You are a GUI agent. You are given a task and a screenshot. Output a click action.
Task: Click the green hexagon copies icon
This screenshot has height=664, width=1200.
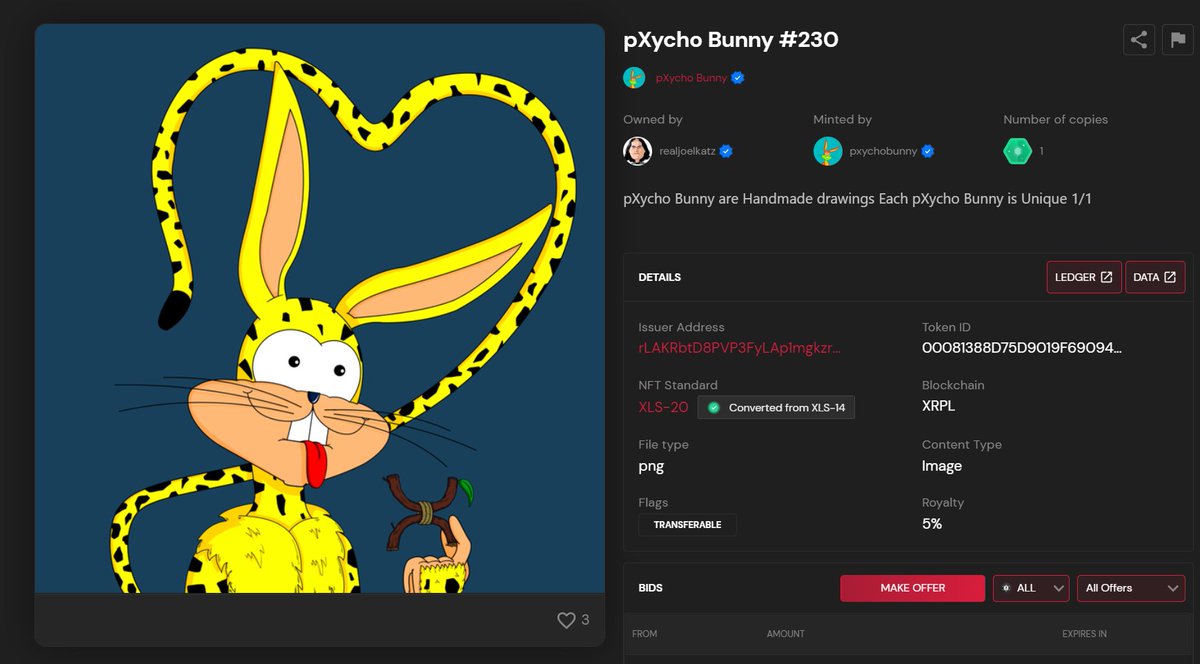tap(1017, 150)
